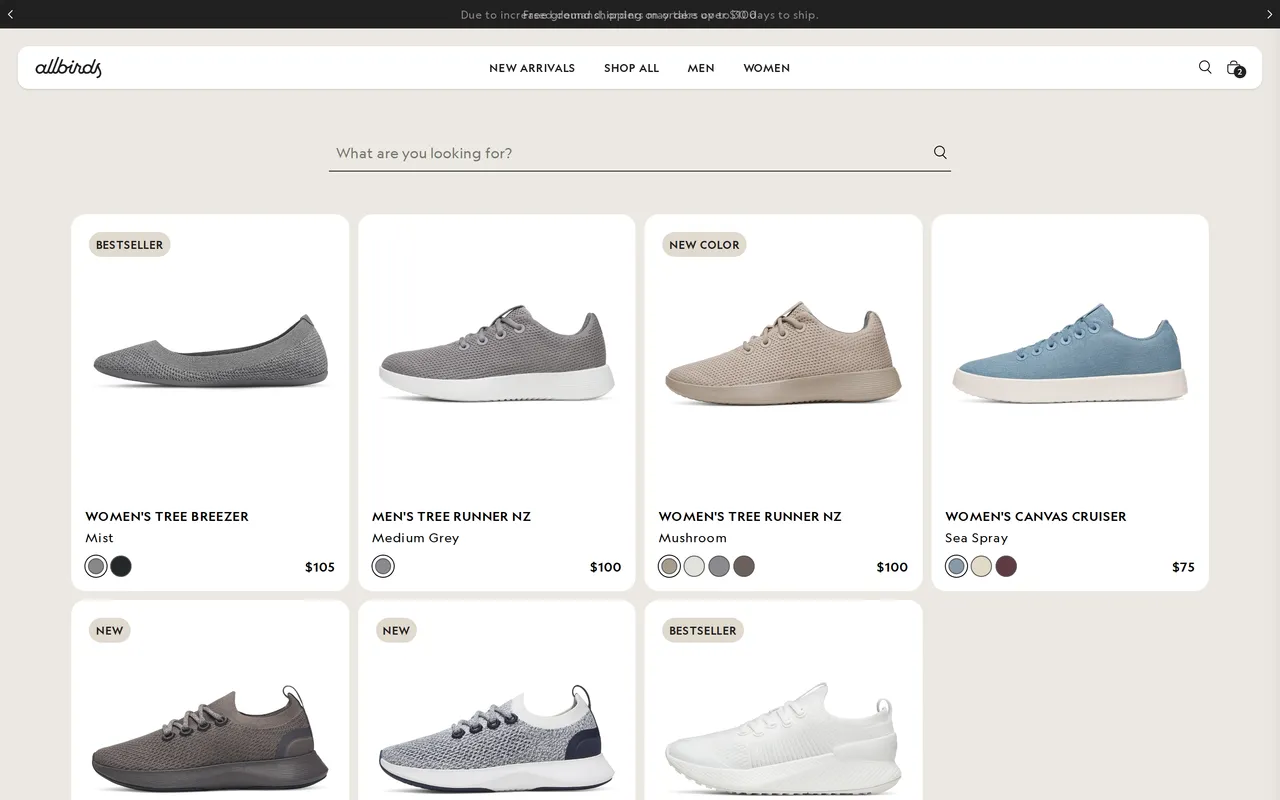The height and width of the screenshot is (800, 1280).
Task: Open Women's Tree Breezer product title
Action: point(167,516)
